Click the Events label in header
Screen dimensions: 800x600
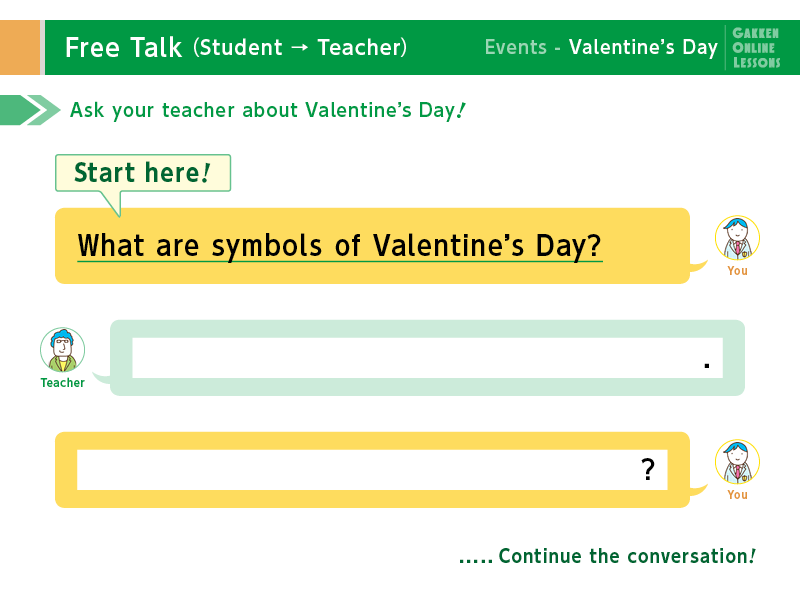515,47
